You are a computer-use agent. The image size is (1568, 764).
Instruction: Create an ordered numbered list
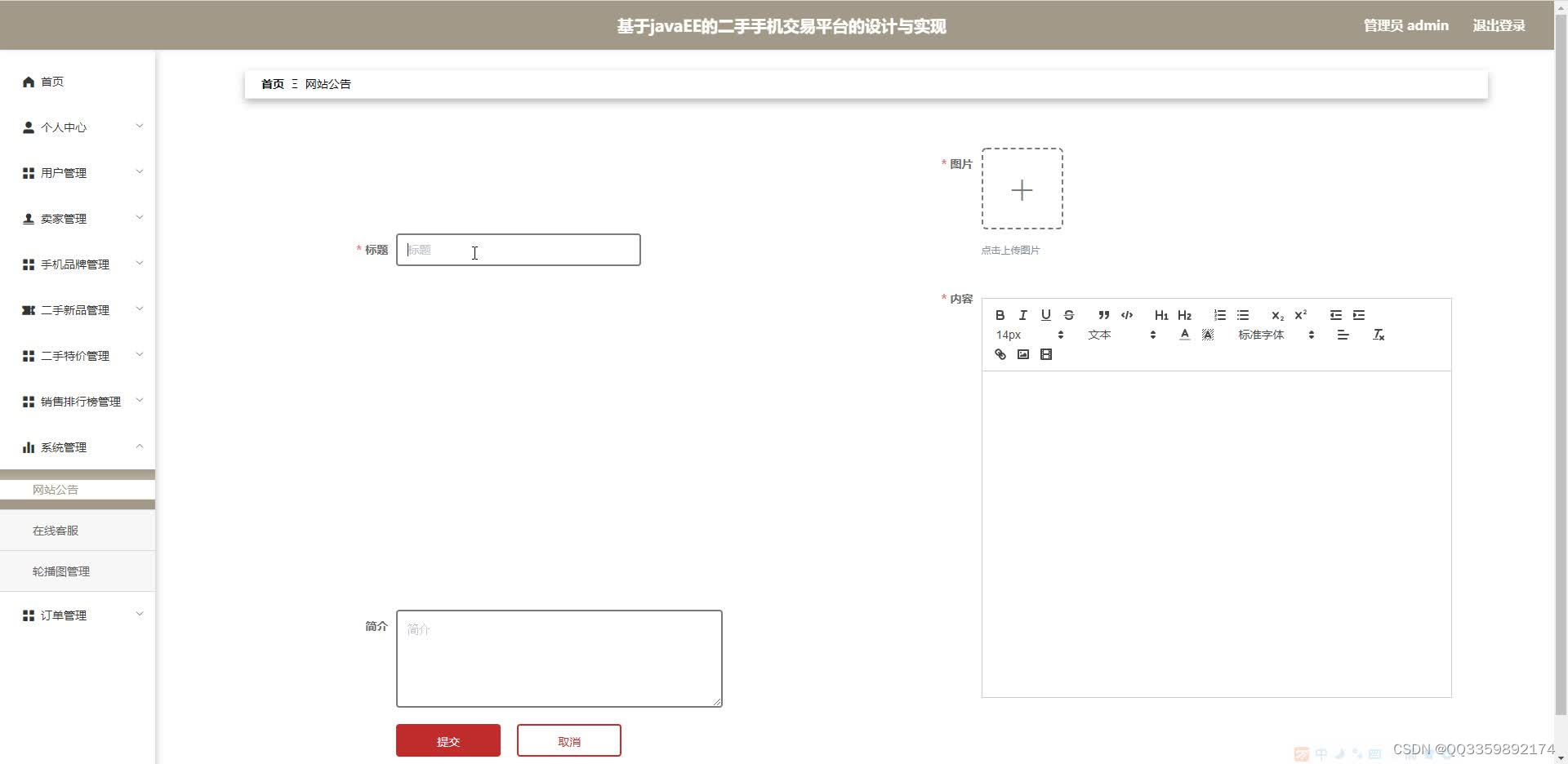1219,315
